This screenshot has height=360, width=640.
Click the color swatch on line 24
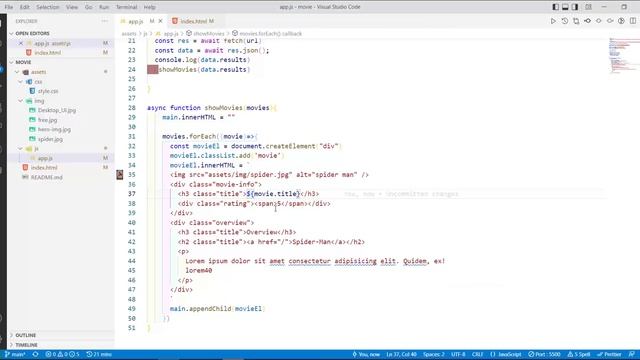tap(152, 69)
